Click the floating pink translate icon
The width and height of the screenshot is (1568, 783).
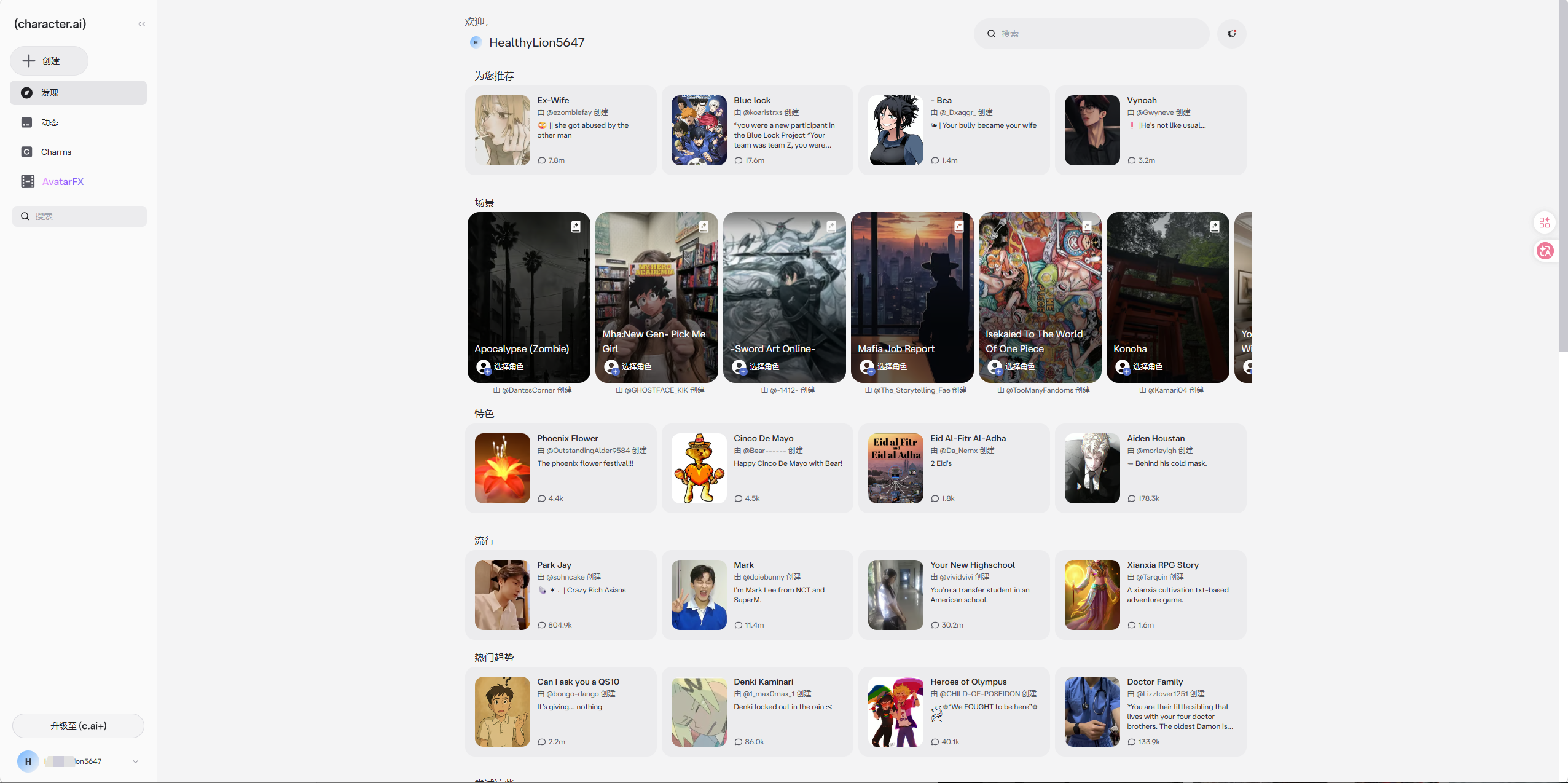pyautogui.click(x=1545, y=251)
